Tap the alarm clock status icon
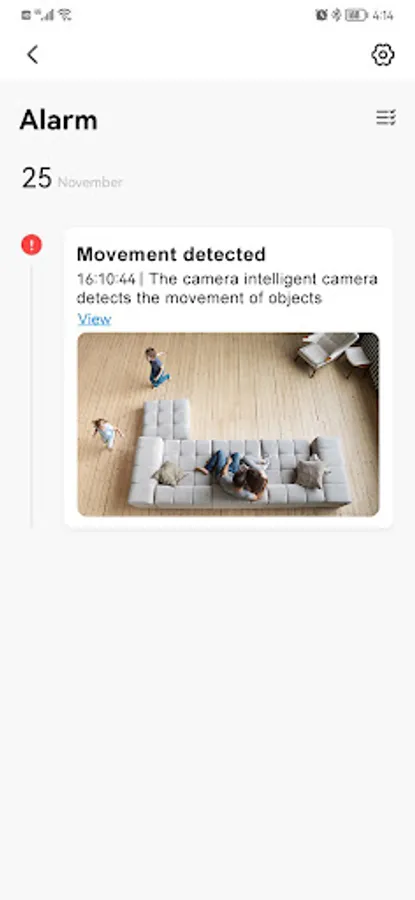The height and width of the screenshot is (900, 415). point(321,15)
